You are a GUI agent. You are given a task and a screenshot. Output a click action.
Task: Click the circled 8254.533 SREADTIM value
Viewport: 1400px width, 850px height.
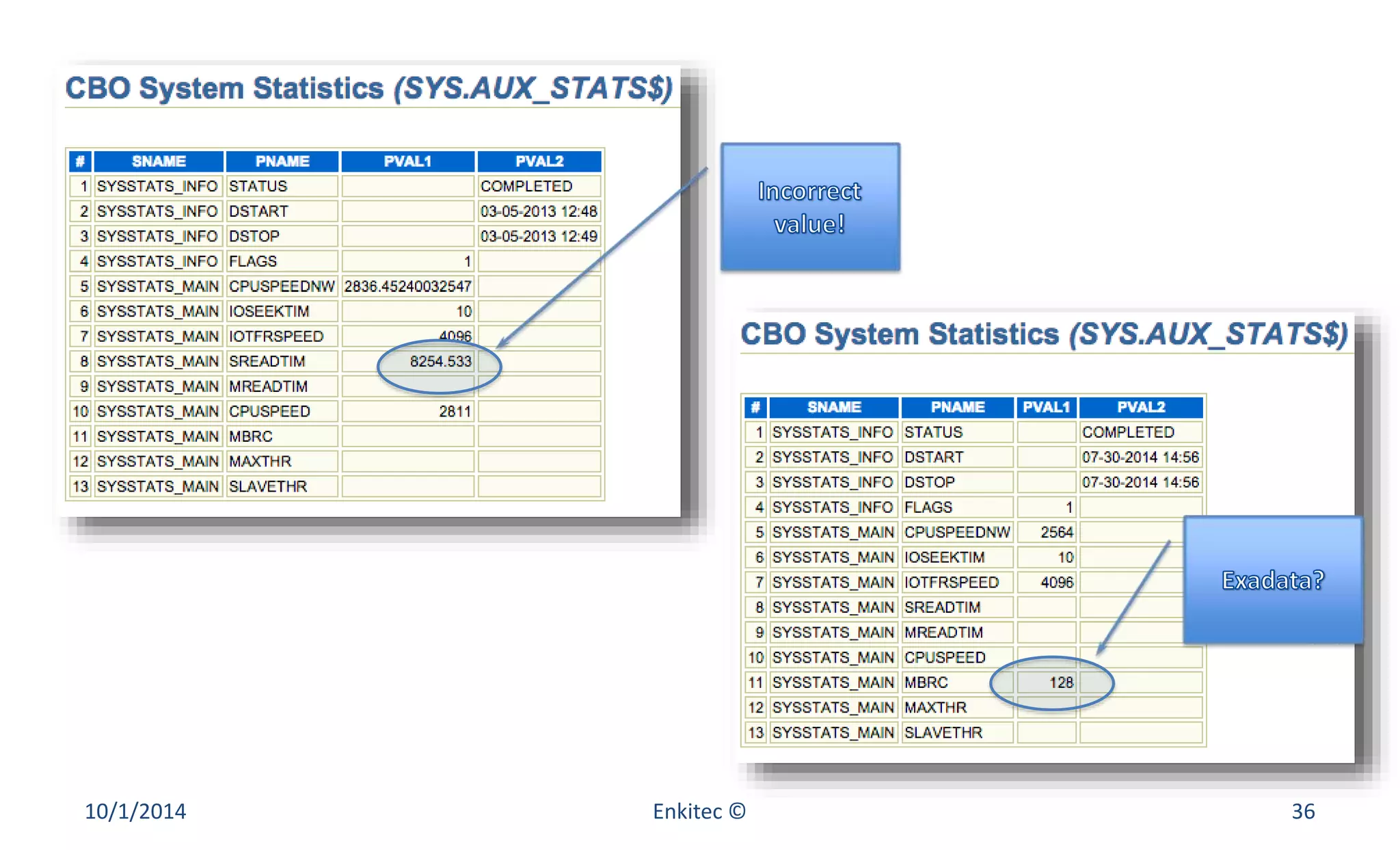pyautogui.click(x=440, y=361)
